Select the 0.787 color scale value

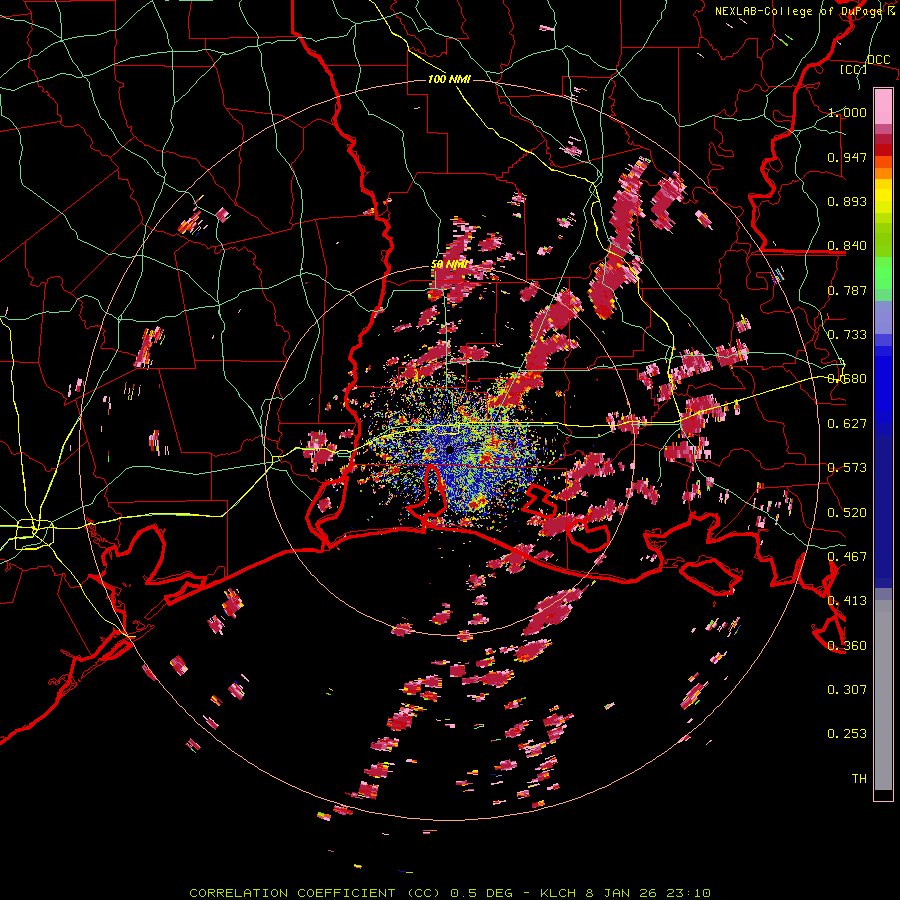(x=847, y=290)
